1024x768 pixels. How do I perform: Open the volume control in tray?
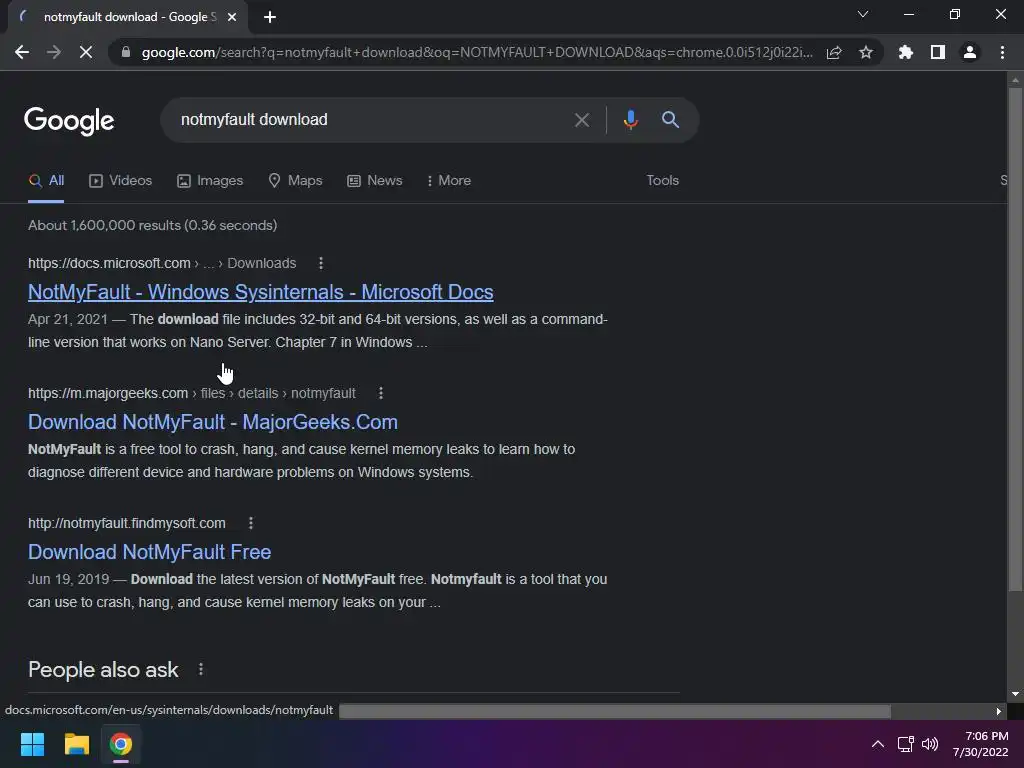(930, 744)
